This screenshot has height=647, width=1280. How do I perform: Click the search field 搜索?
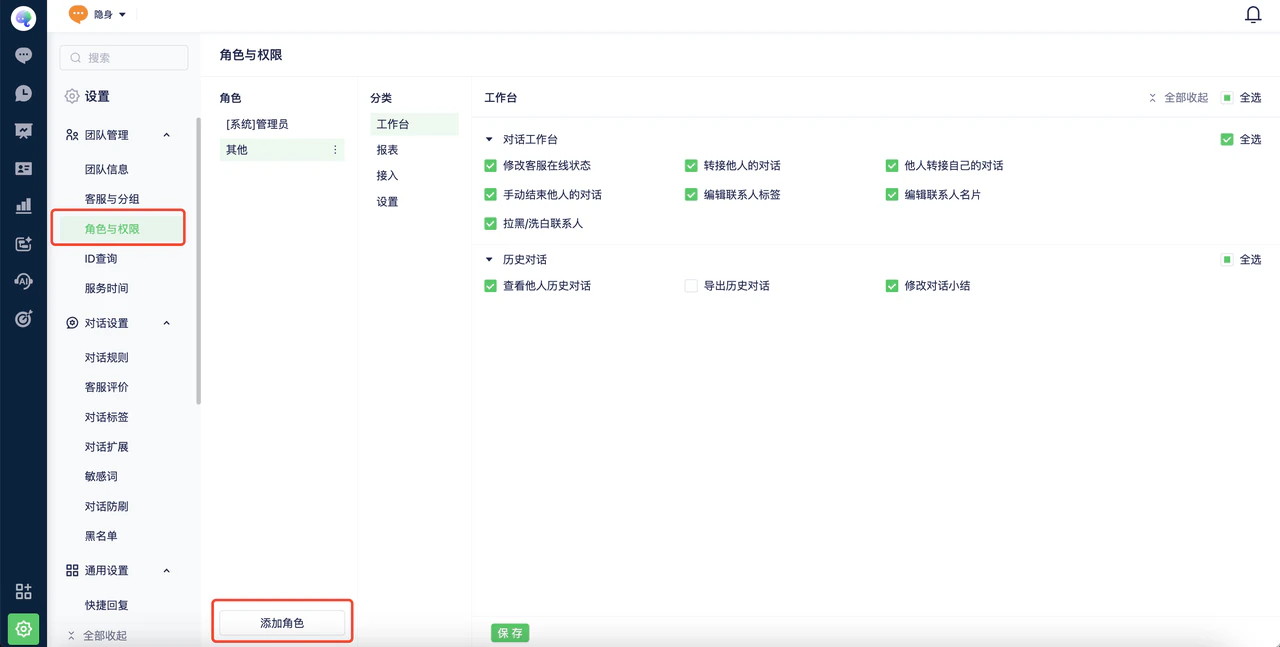click(x=124, y=58)
